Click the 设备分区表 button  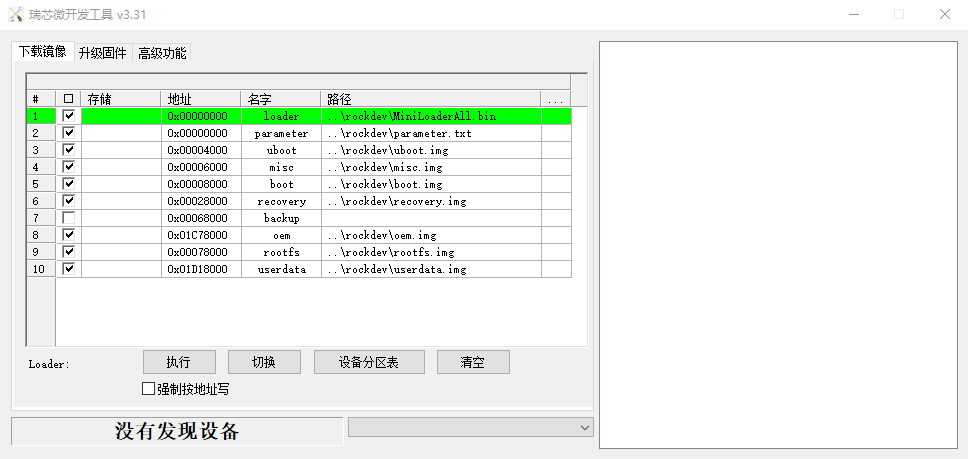point(369,362)
